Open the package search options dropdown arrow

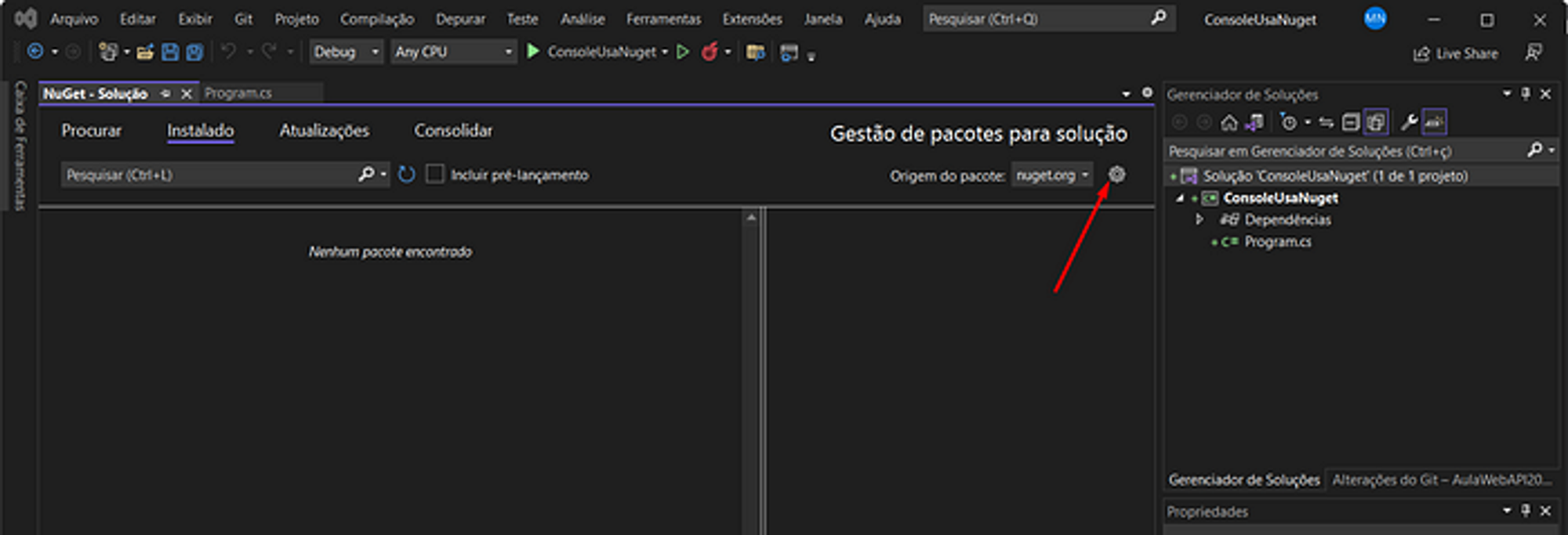point(383,174)
